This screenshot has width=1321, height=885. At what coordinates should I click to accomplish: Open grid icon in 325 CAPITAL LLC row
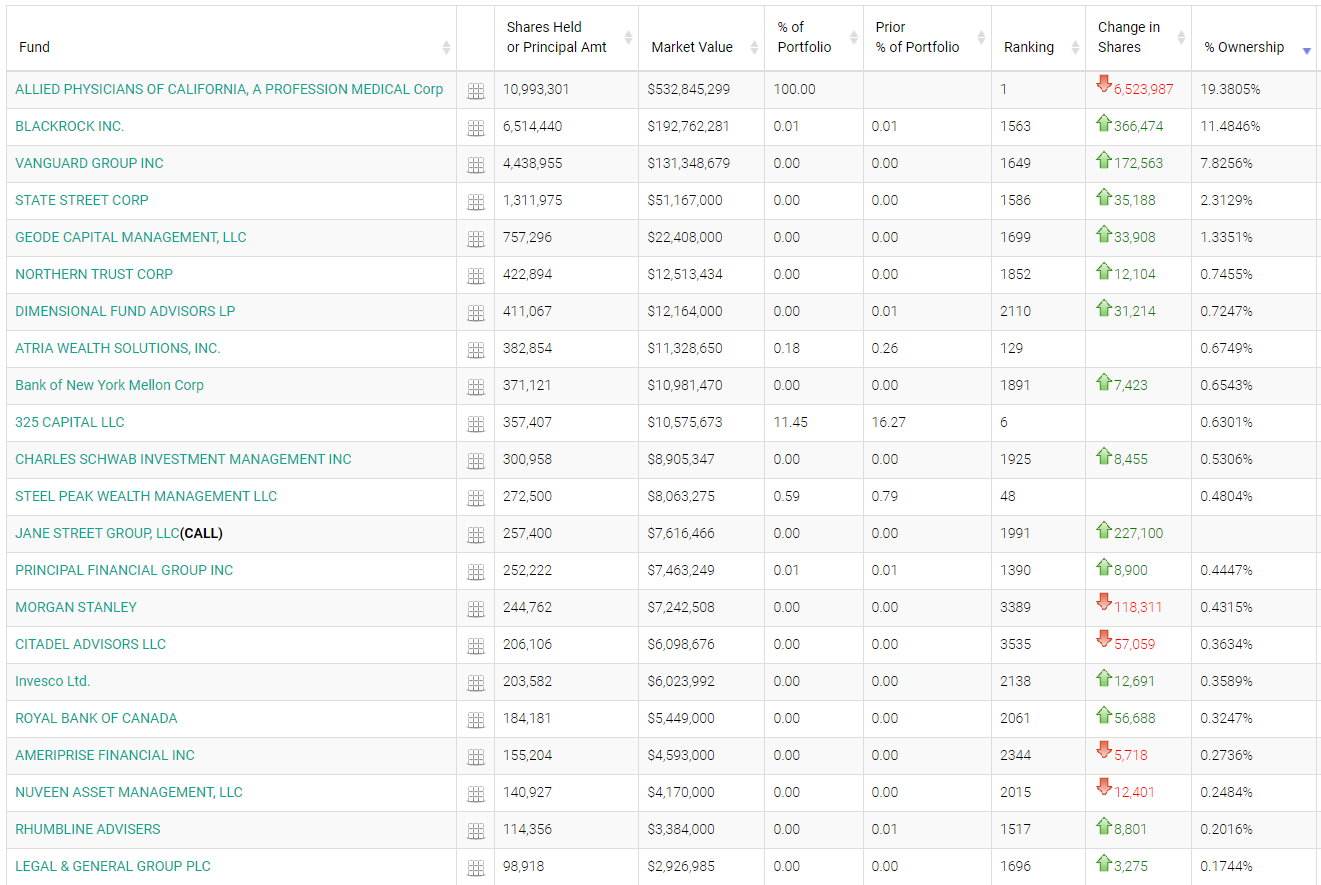click(x=476, y=424)
